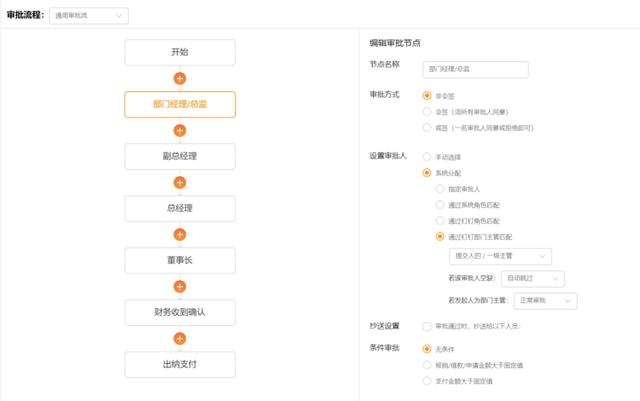
Task: Select 支付金额大于固定值 condition
Action: point(427,381)
